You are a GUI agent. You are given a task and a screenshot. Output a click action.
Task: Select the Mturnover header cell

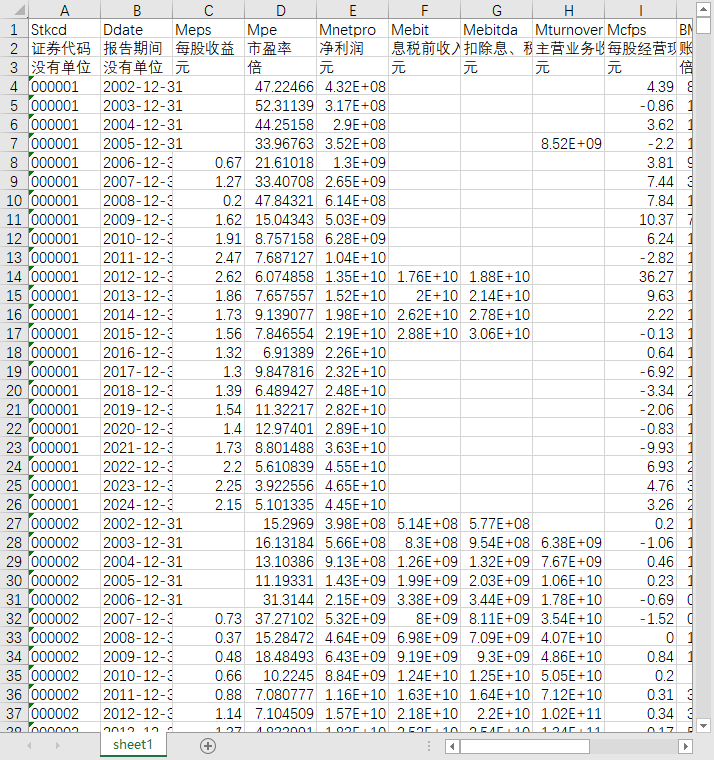[569, 30]
